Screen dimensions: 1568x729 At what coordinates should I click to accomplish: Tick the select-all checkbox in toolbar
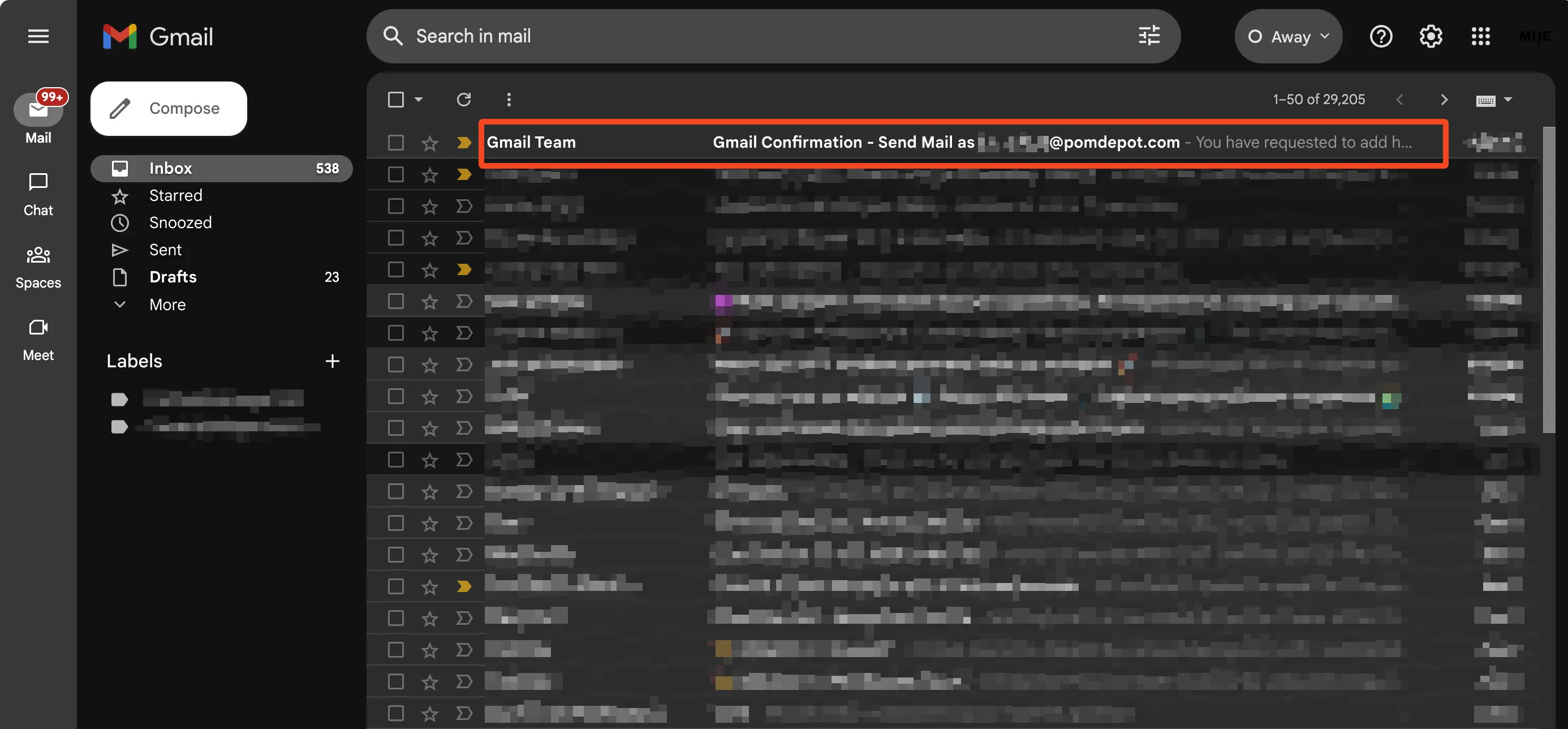point(395,99)
